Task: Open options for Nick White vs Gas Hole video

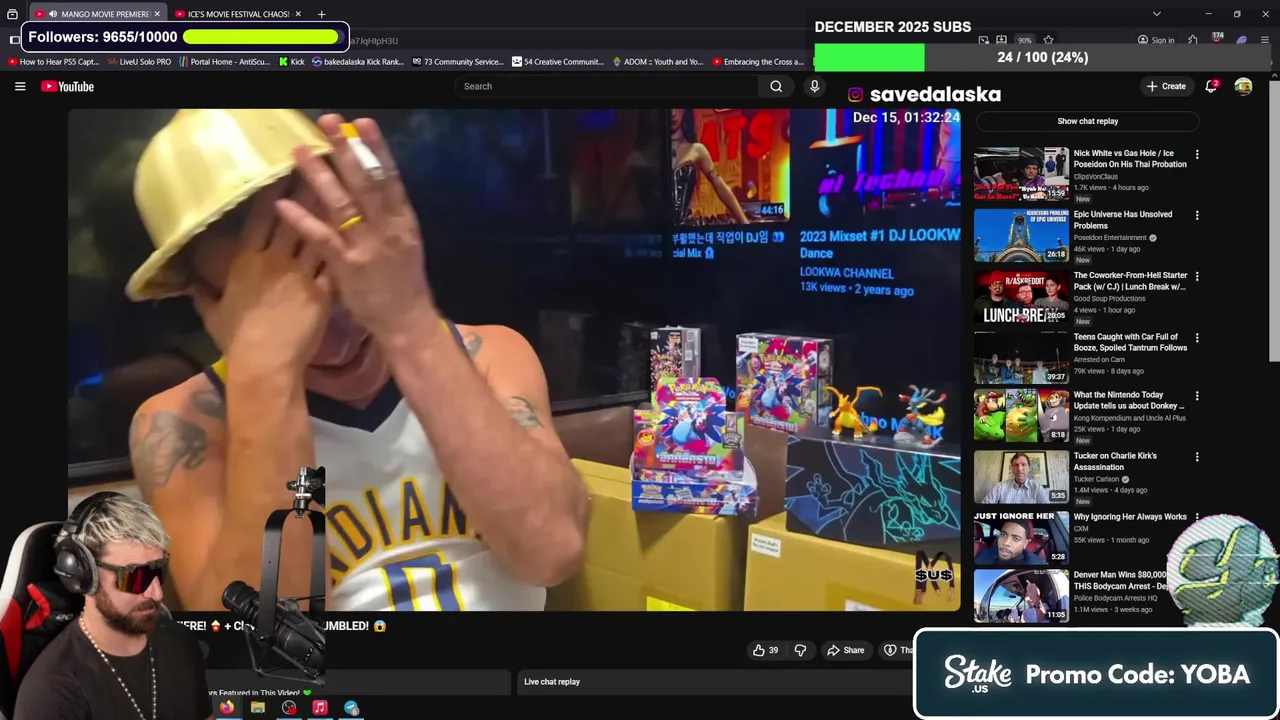Action: [1197, 154]
